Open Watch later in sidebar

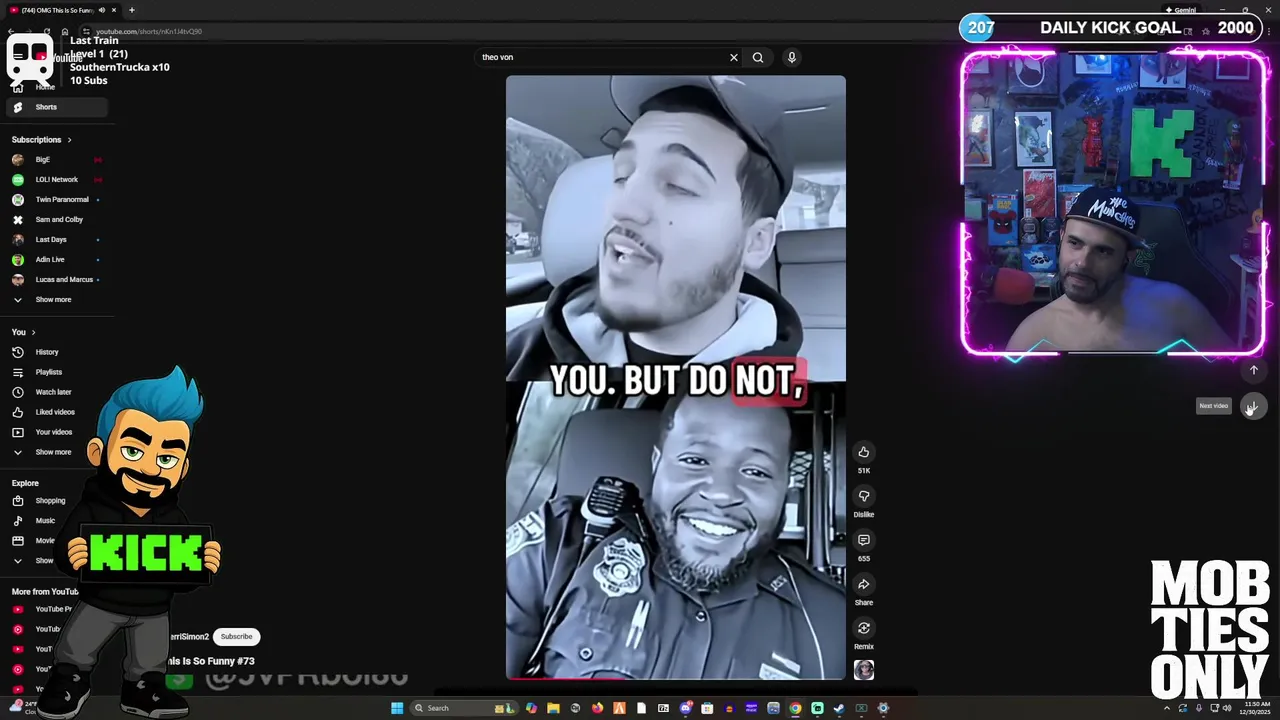coord(57,392)
